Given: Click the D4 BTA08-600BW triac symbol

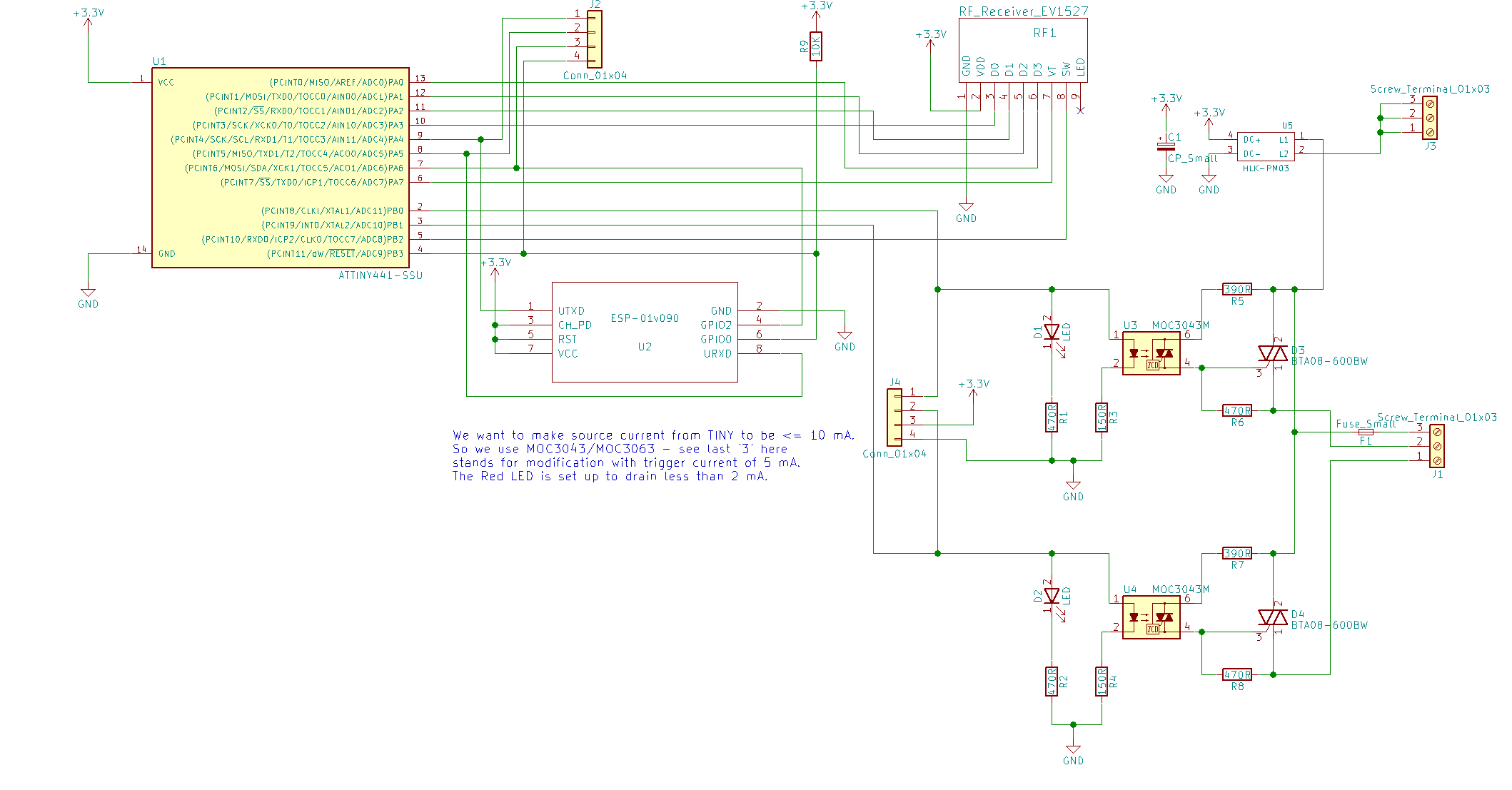Looking at the screenshot, I should click(1272, 617).
